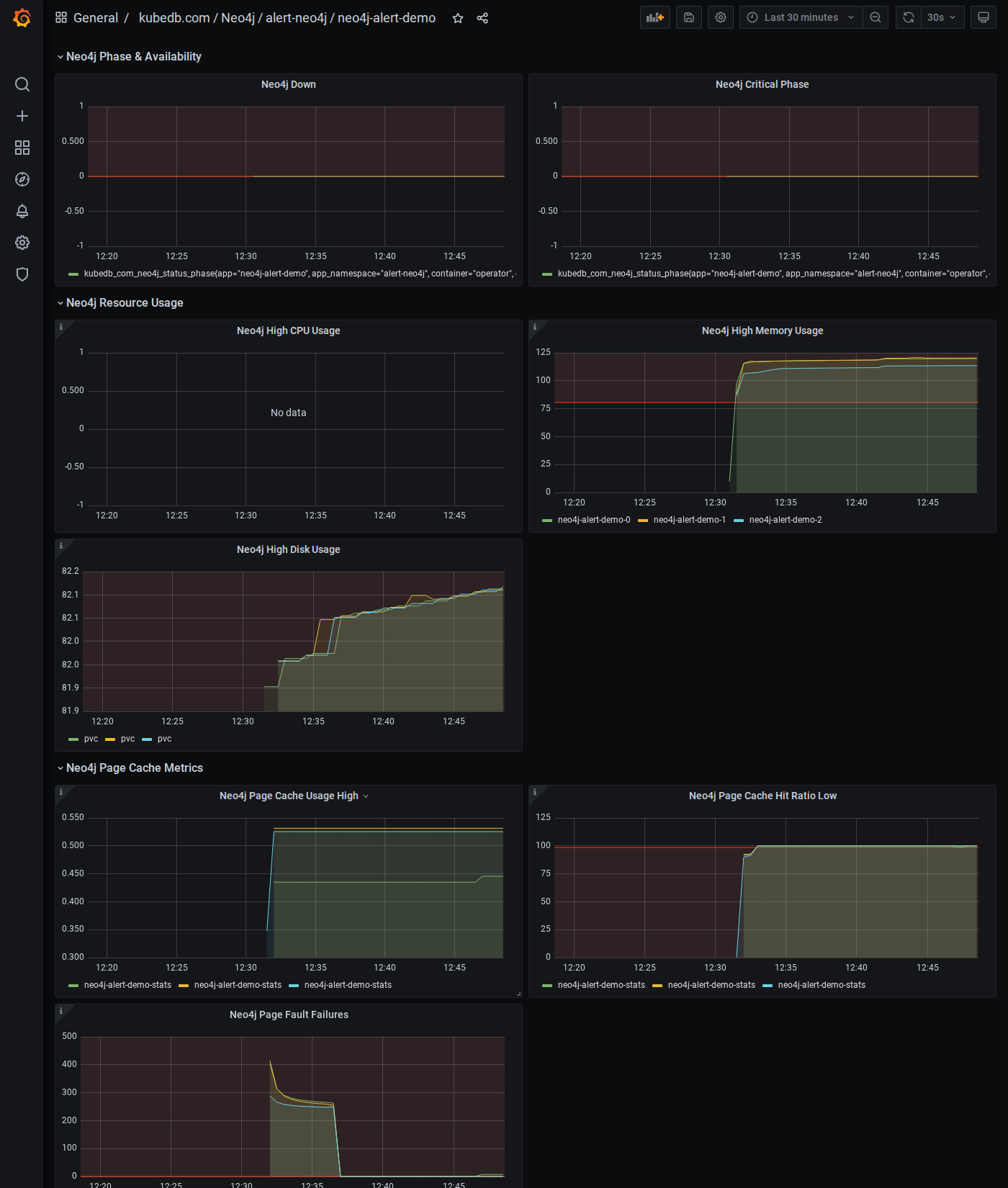Open Neo4j High Disk Usage panel title
This screenshot has width=1008, height=1188.
289,549
